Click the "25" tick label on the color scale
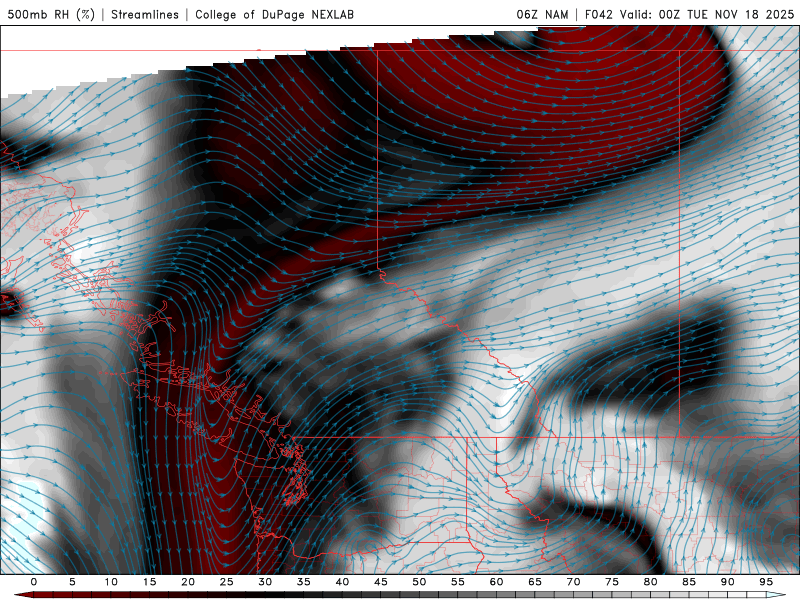 point(227,582)
